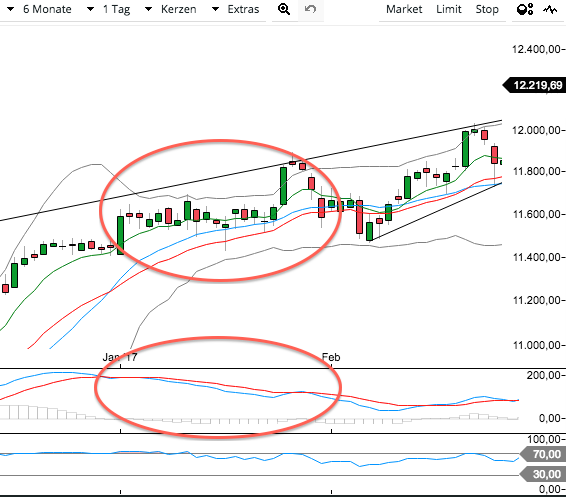Viewport: 566px width, 497px height.
Task: Click the RSI 70,00 level marker
Action: click(x=542, y=454)
